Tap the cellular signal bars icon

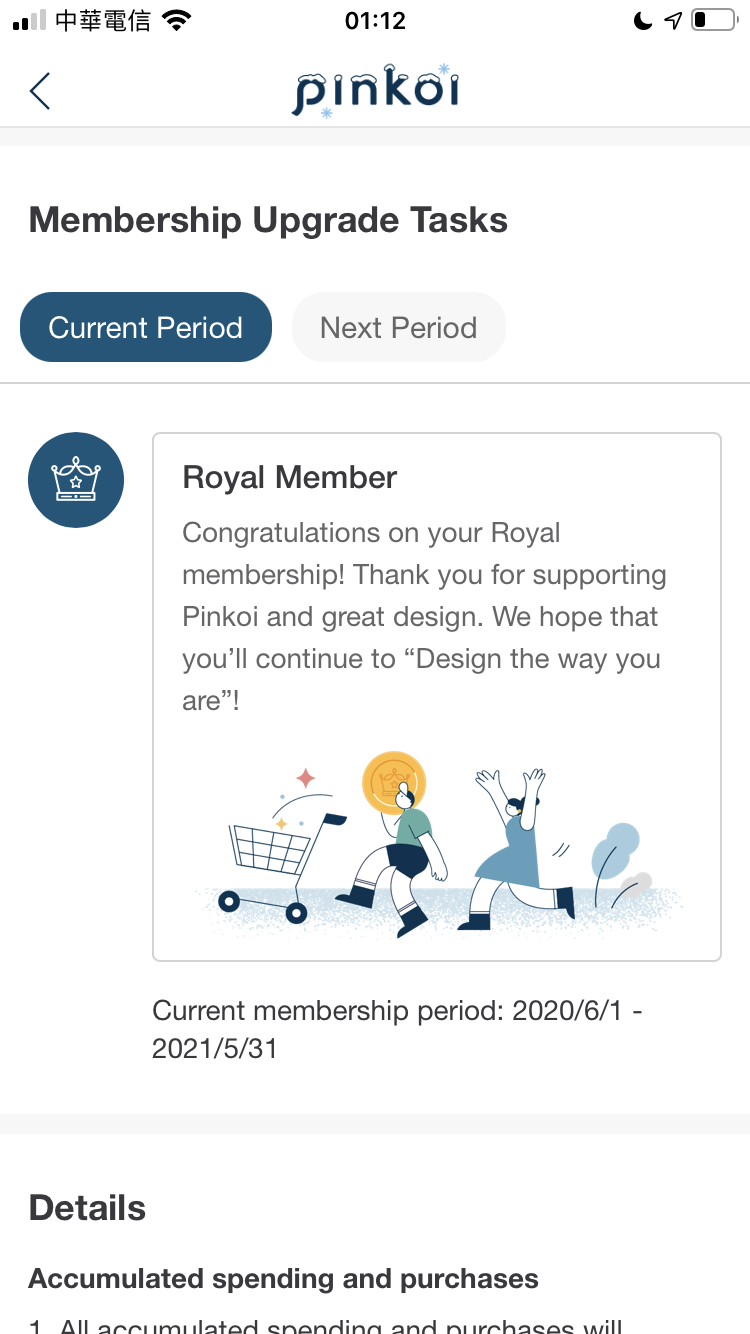tap(30, 21)
